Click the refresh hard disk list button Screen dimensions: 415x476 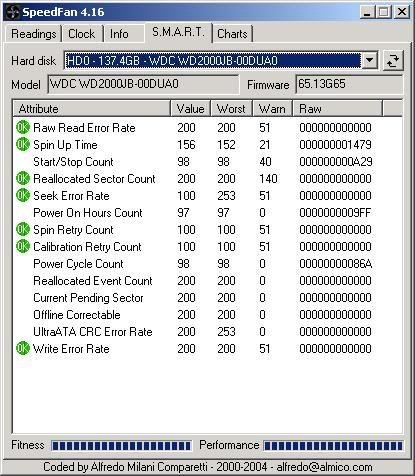393,61
